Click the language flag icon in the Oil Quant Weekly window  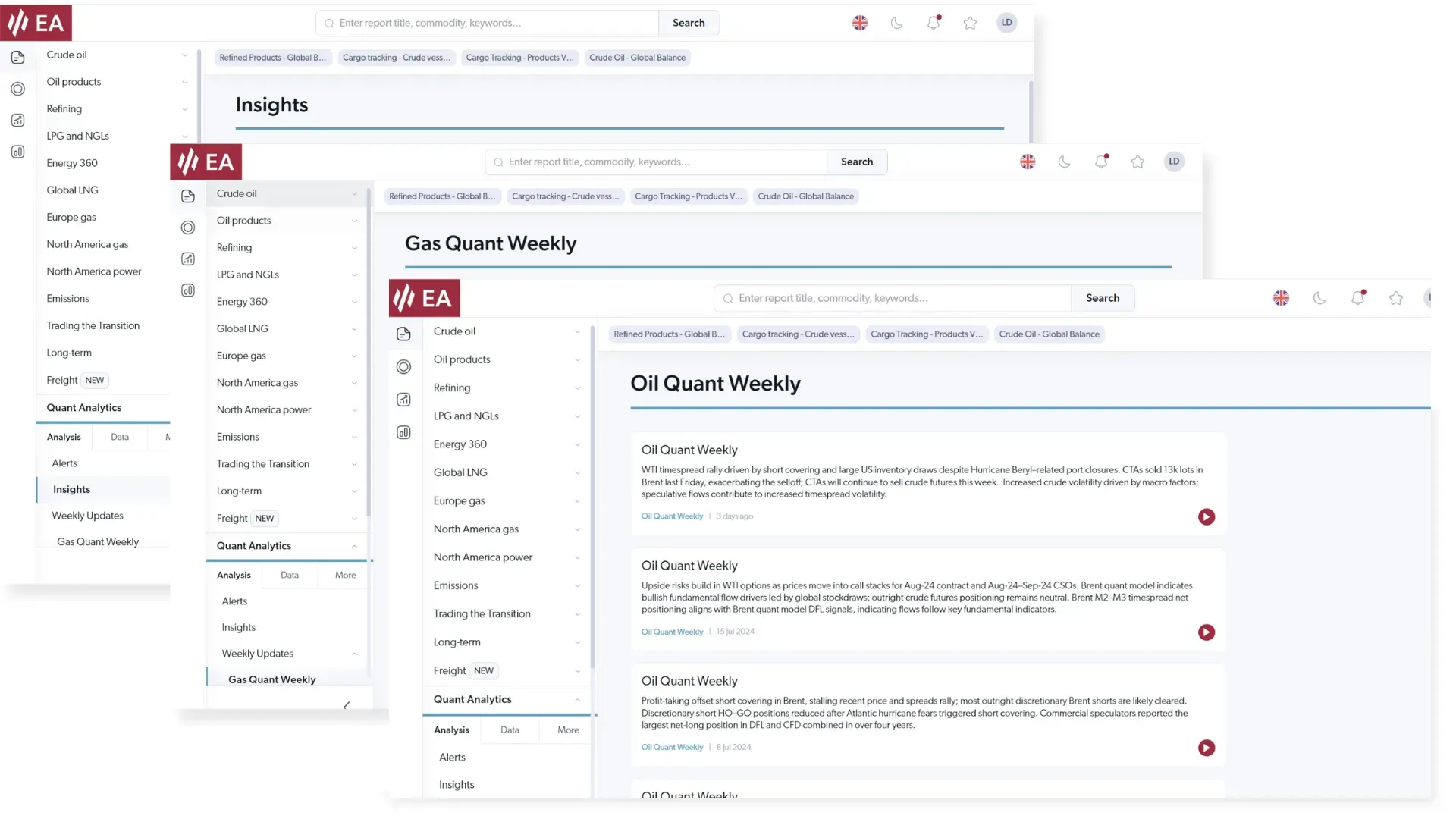1281,298
